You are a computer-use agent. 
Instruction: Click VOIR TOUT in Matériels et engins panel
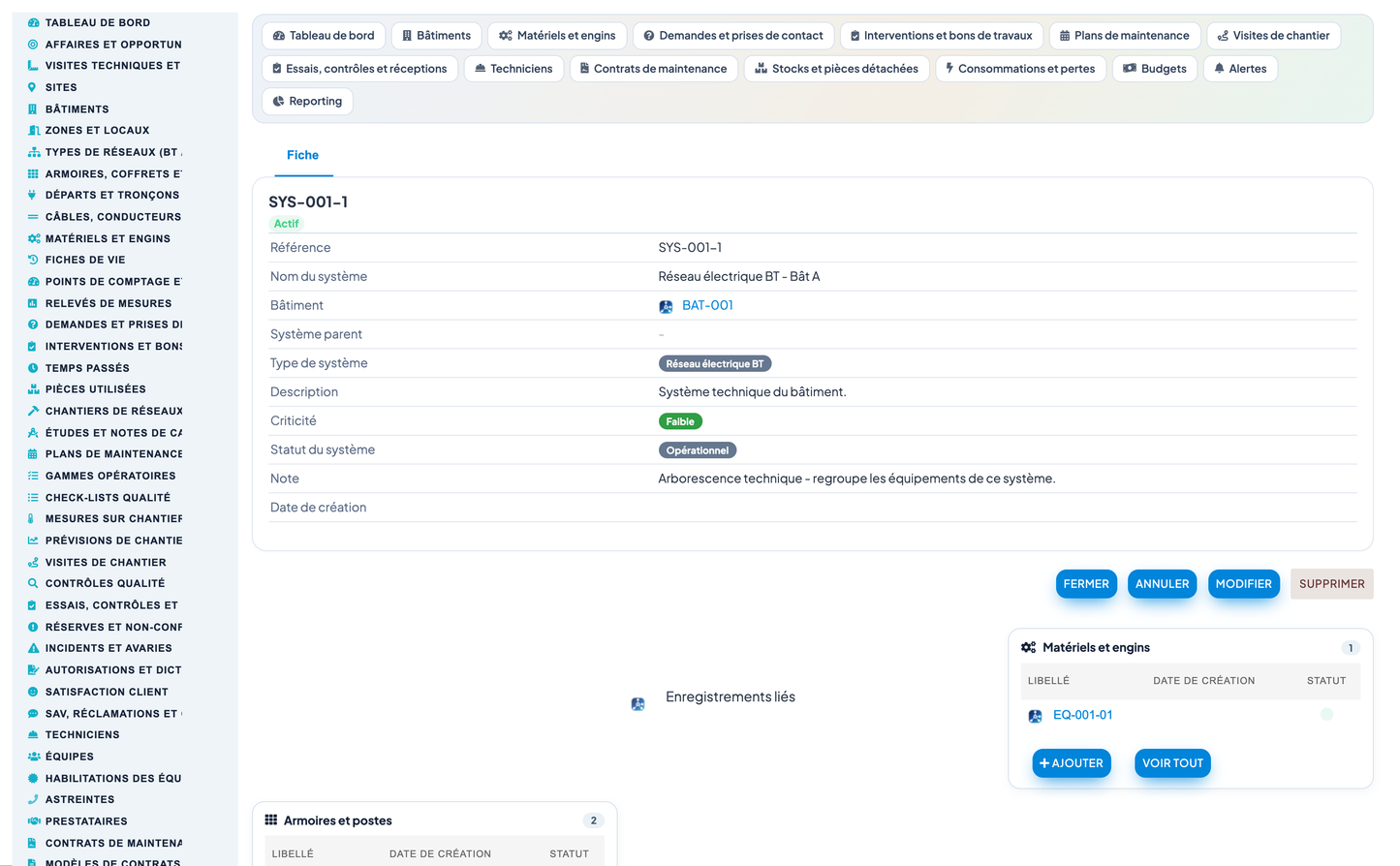(x=1173, y=763)
